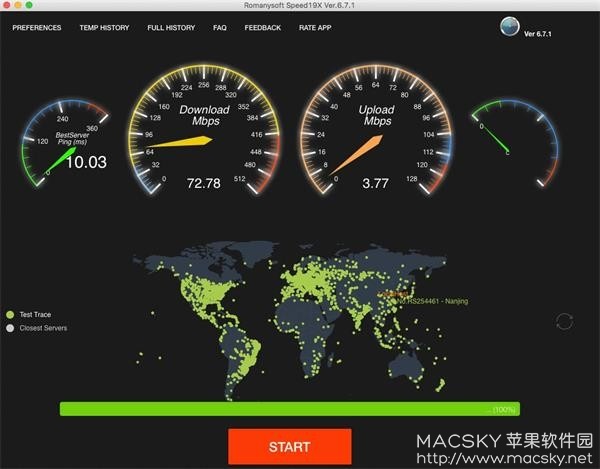This screenshot has height=469, width=600.
Task: Toggle the Closest Servers legend dot
Action: point(10,328)
